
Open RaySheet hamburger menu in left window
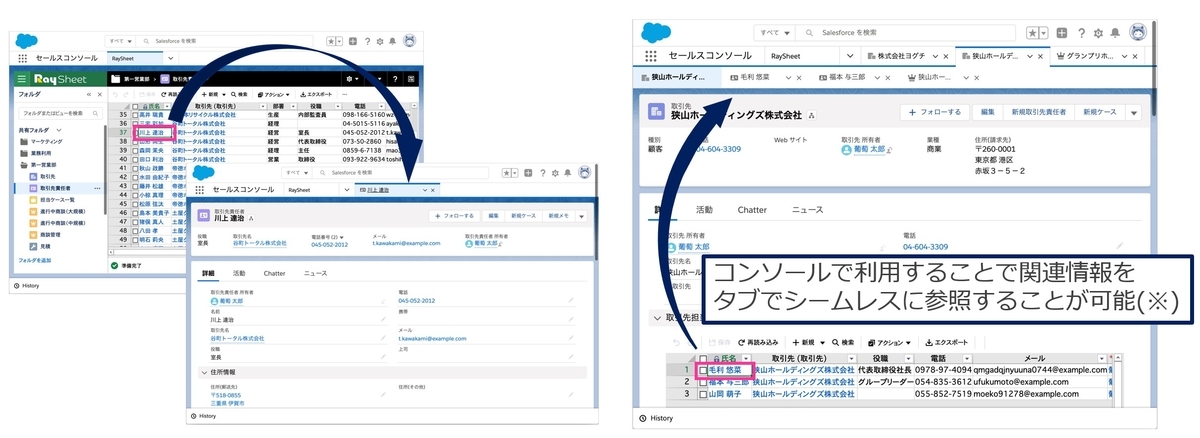(22, 78)
